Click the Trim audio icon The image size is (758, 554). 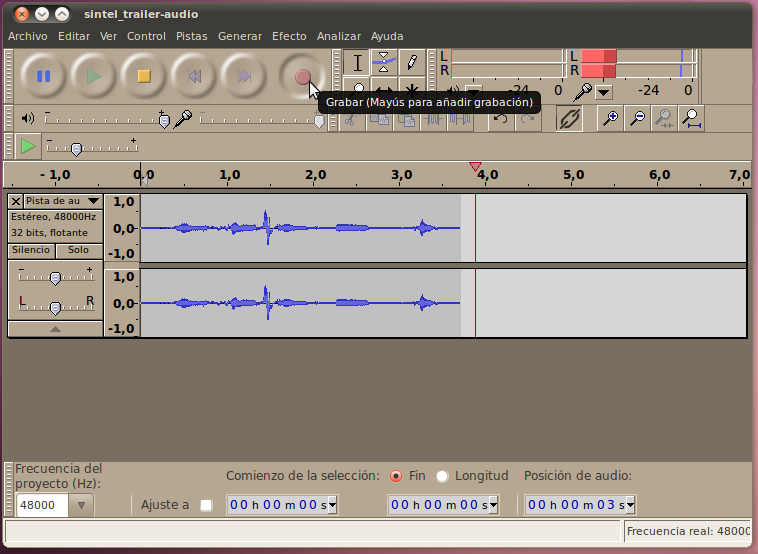click(433, 119)
